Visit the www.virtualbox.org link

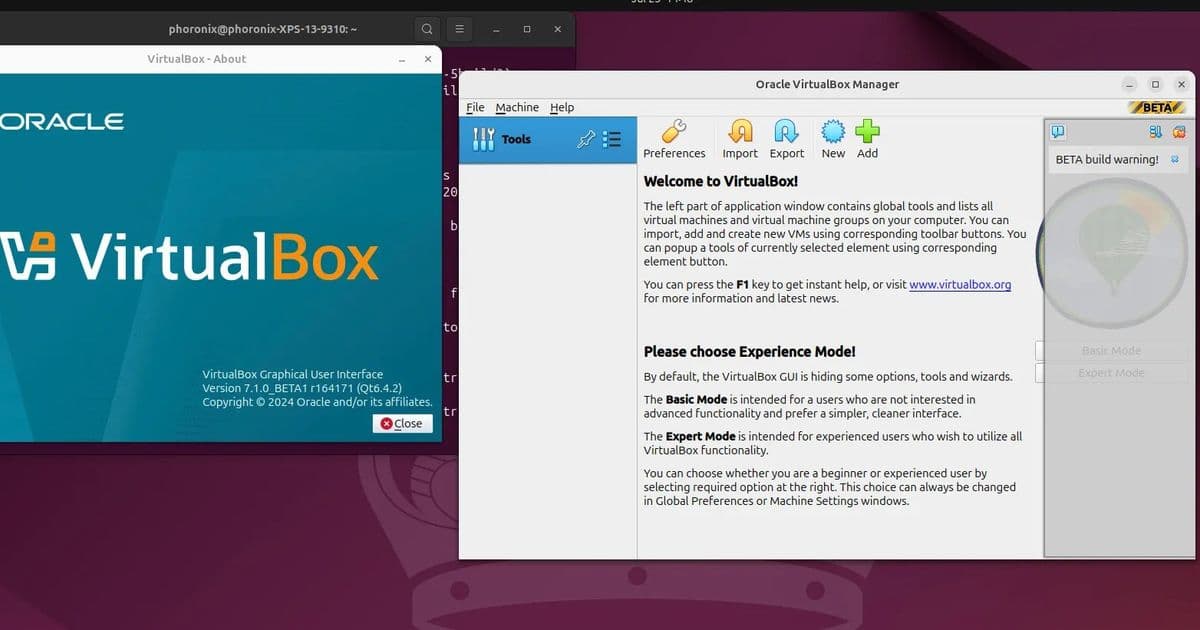point(960,284)
